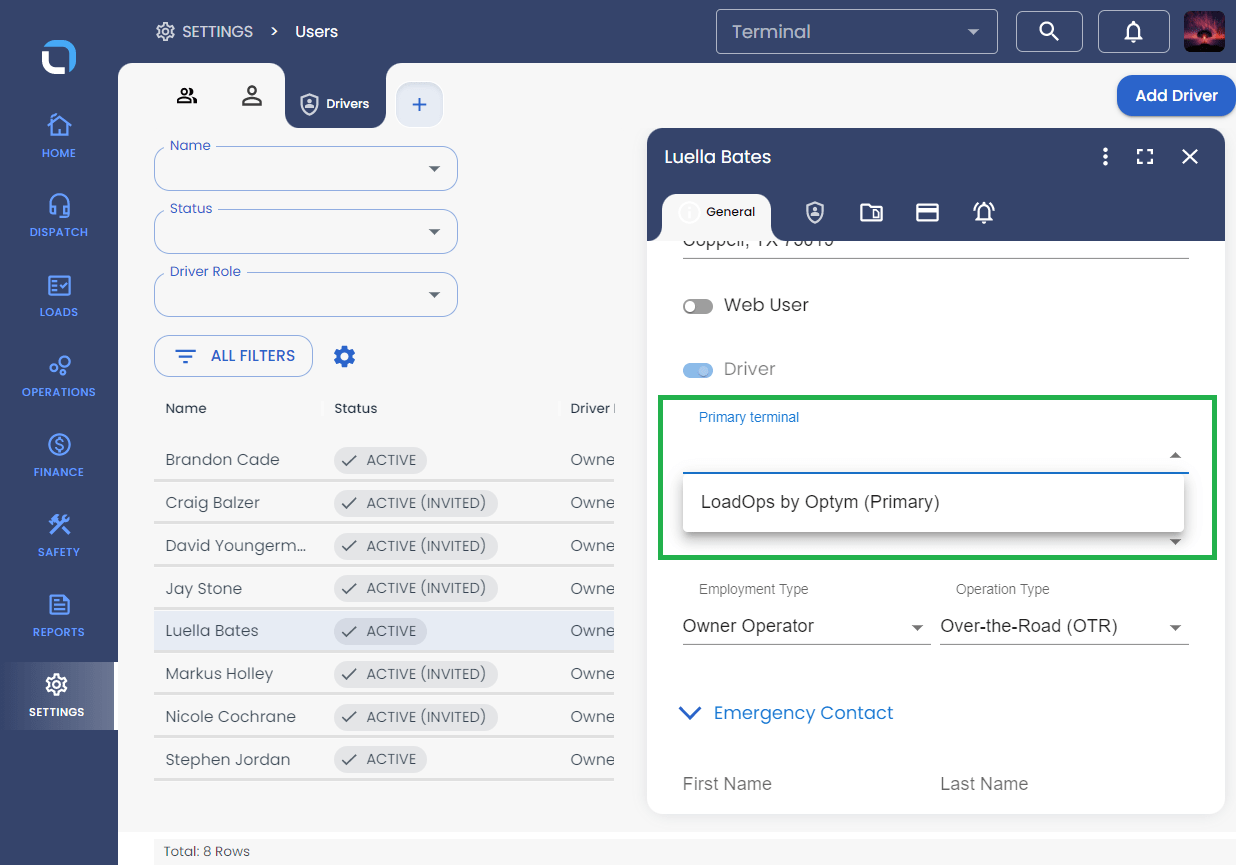
Task: Open the documents folder tab in panel
Action: [871, 212]
